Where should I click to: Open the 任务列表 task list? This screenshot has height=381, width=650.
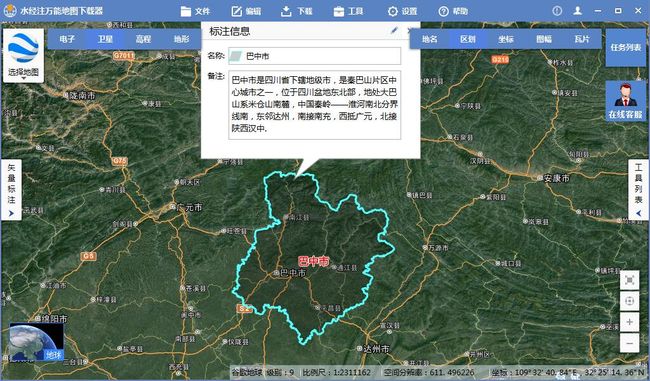pyautogui.click(x=626, y=47)
